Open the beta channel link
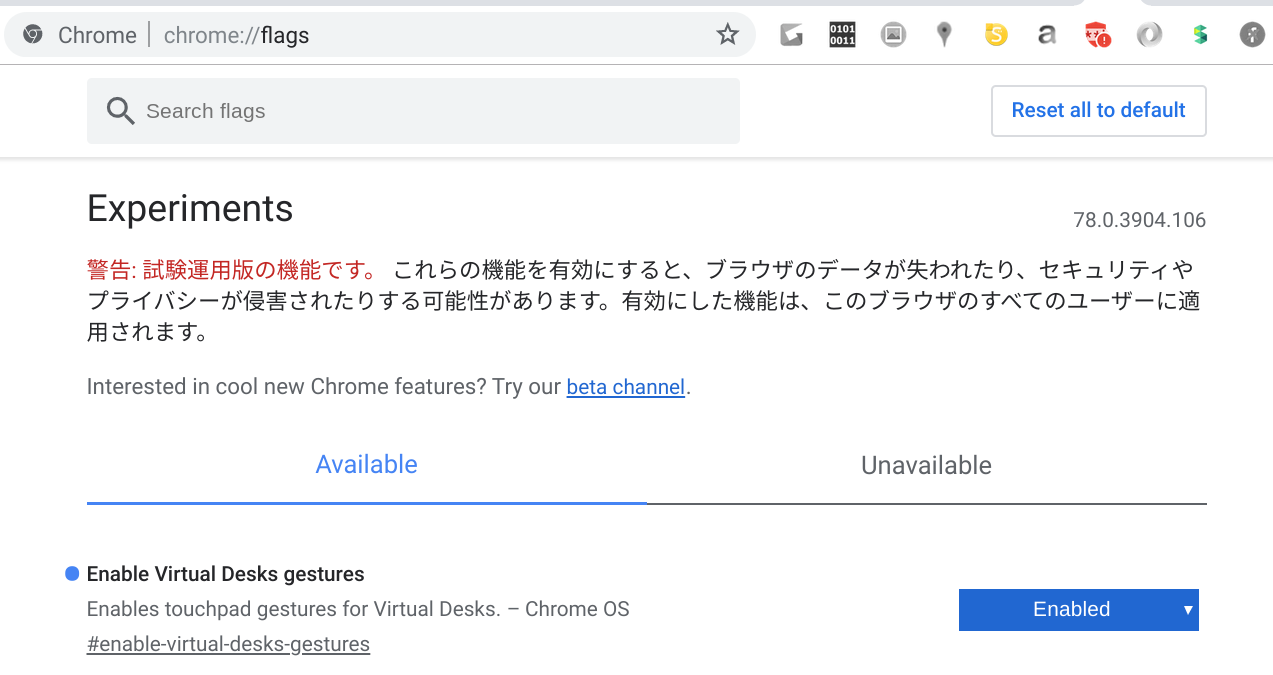This screenshot has width=1273, height=675. tap(625, 387)
